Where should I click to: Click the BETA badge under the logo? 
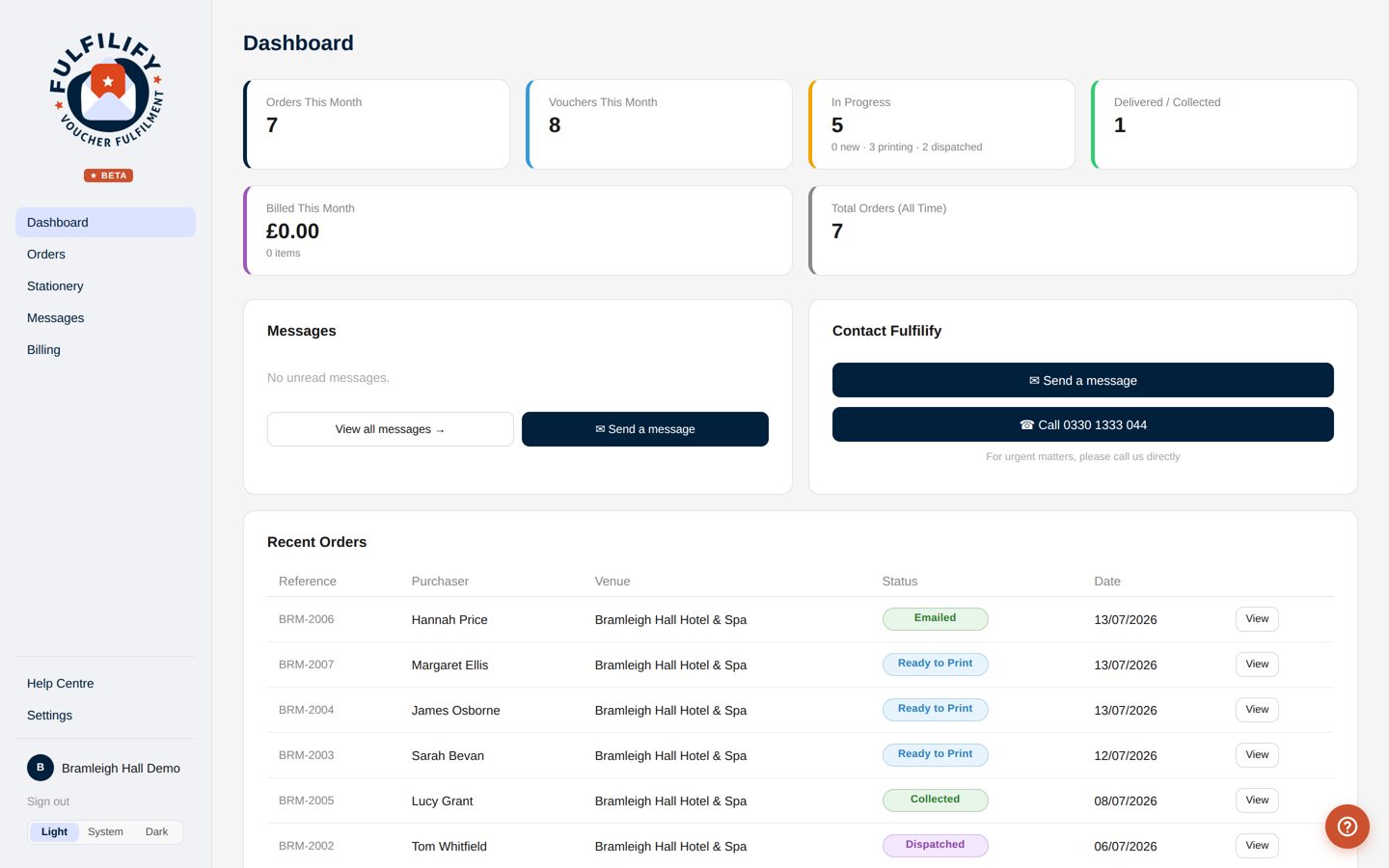(x=108, y=176)
